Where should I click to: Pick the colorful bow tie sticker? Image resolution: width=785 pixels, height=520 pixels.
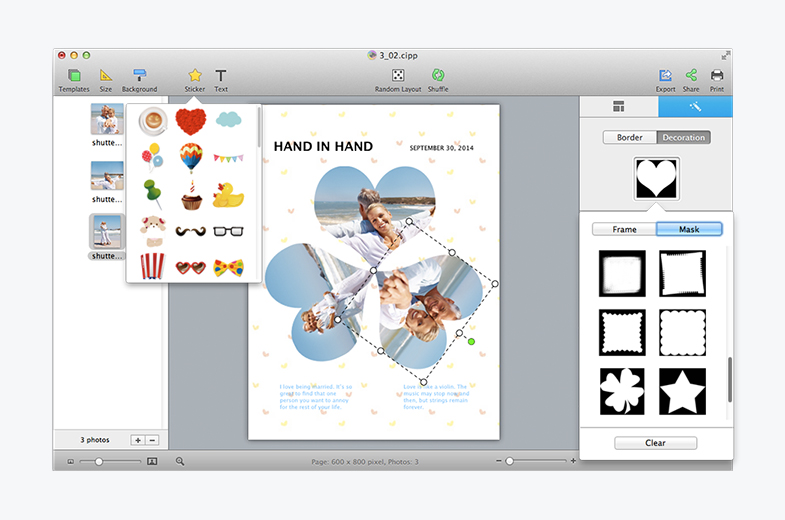(228, 268)
